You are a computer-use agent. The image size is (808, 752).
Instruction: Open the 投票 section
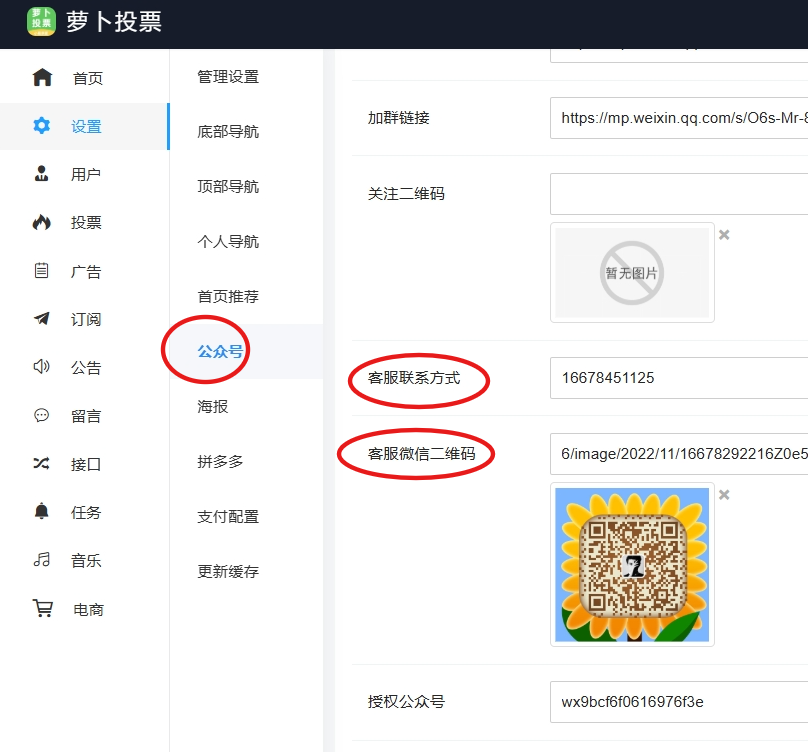[86, 223]
